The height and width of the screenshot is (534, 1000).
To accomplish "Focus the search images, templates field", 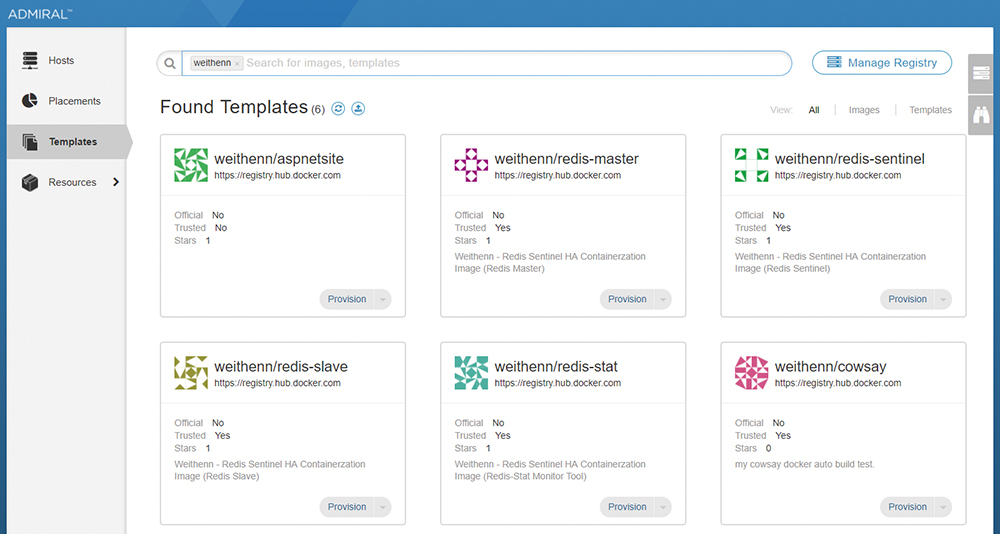I will [x=517, y=63].
